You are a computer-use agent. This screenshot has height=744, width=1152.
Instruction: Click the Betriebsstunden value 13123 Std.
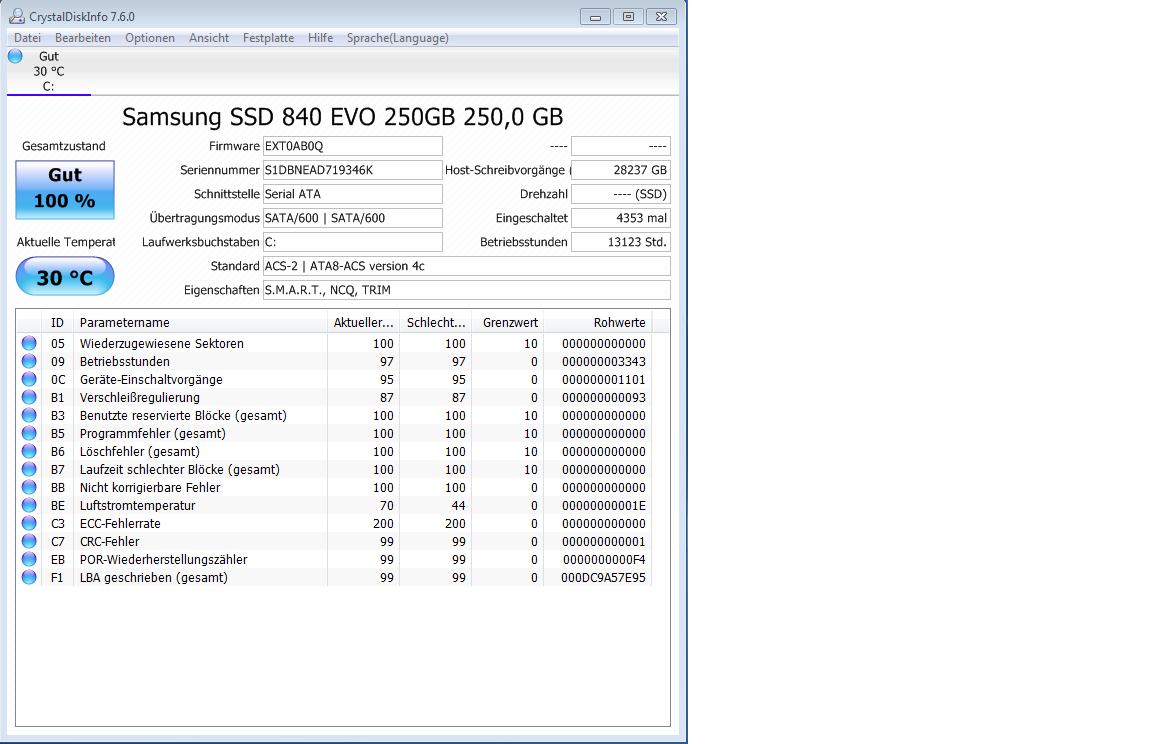click(x=621, y=242)
